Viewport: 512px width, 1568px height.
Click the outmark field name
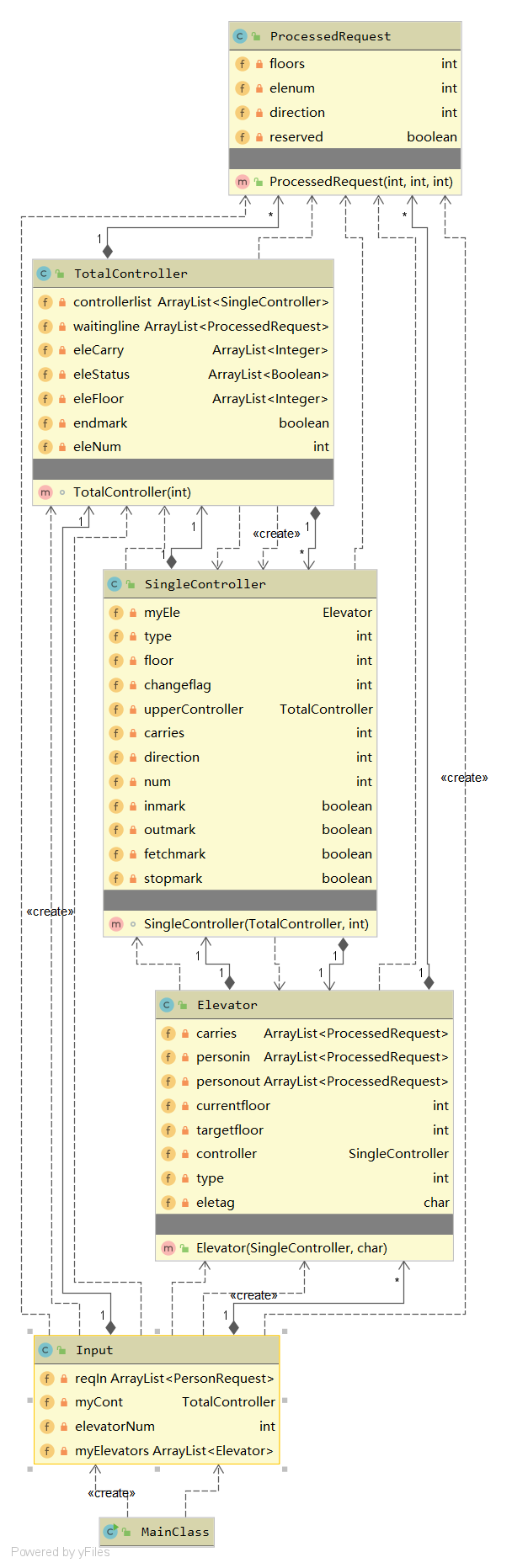[x=169, y=830]
